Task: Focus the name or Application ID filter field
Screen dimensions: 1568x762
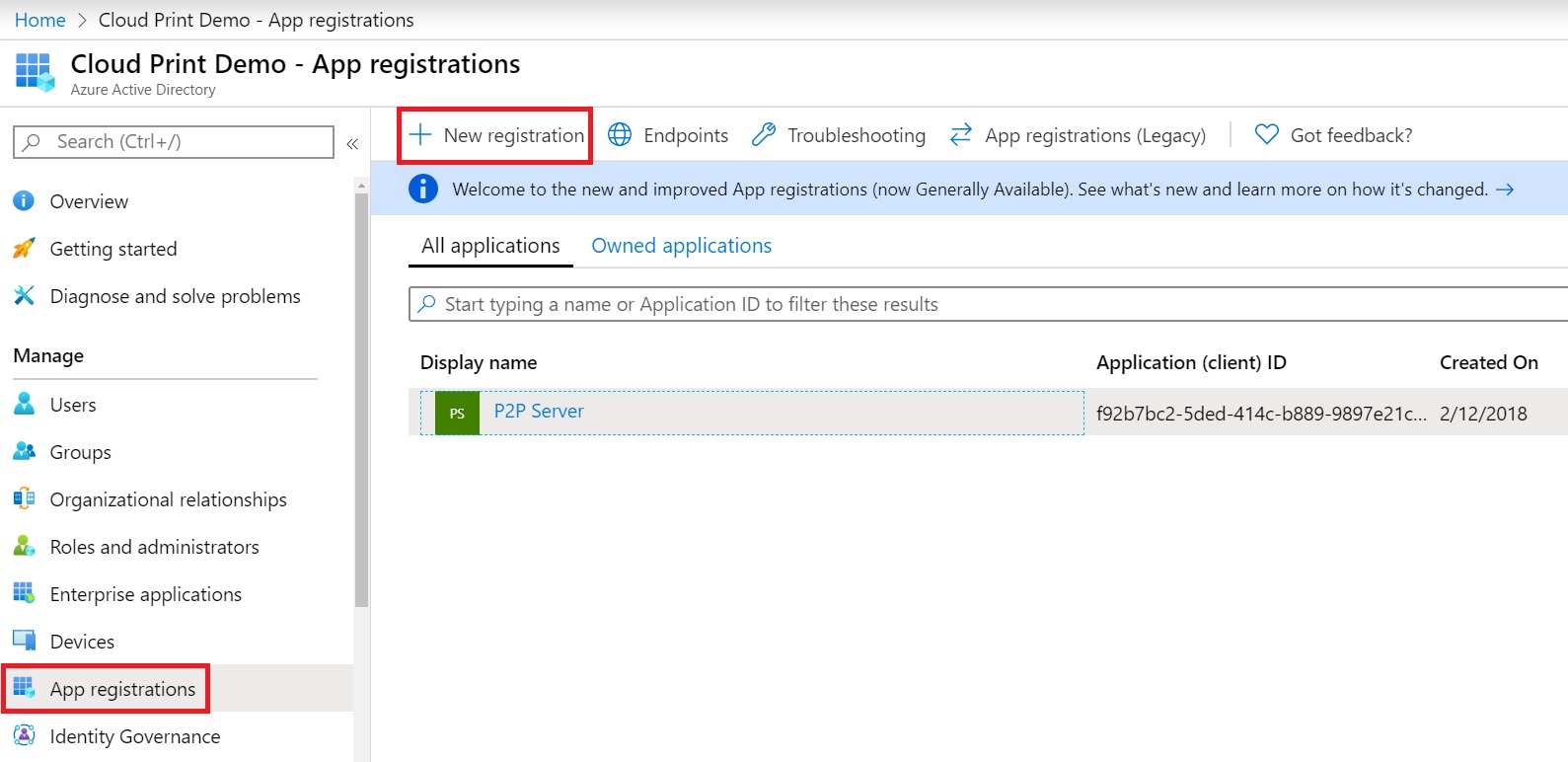Action: [x=988, y=304]
